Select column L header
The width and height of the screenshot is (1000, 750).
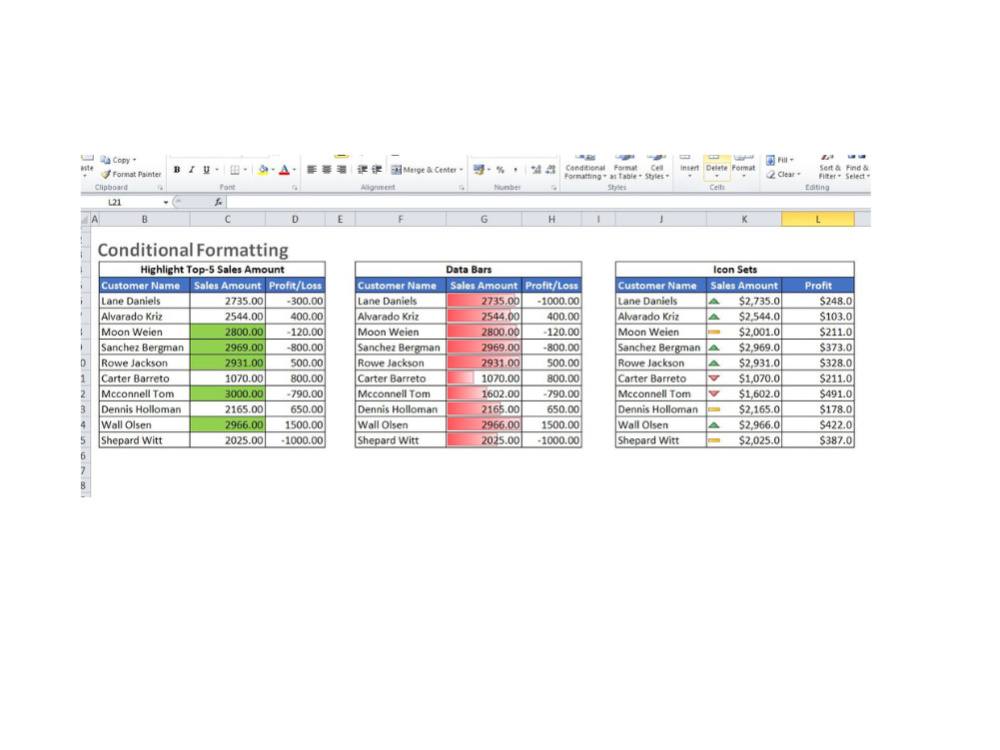click(x=818, y=219)
